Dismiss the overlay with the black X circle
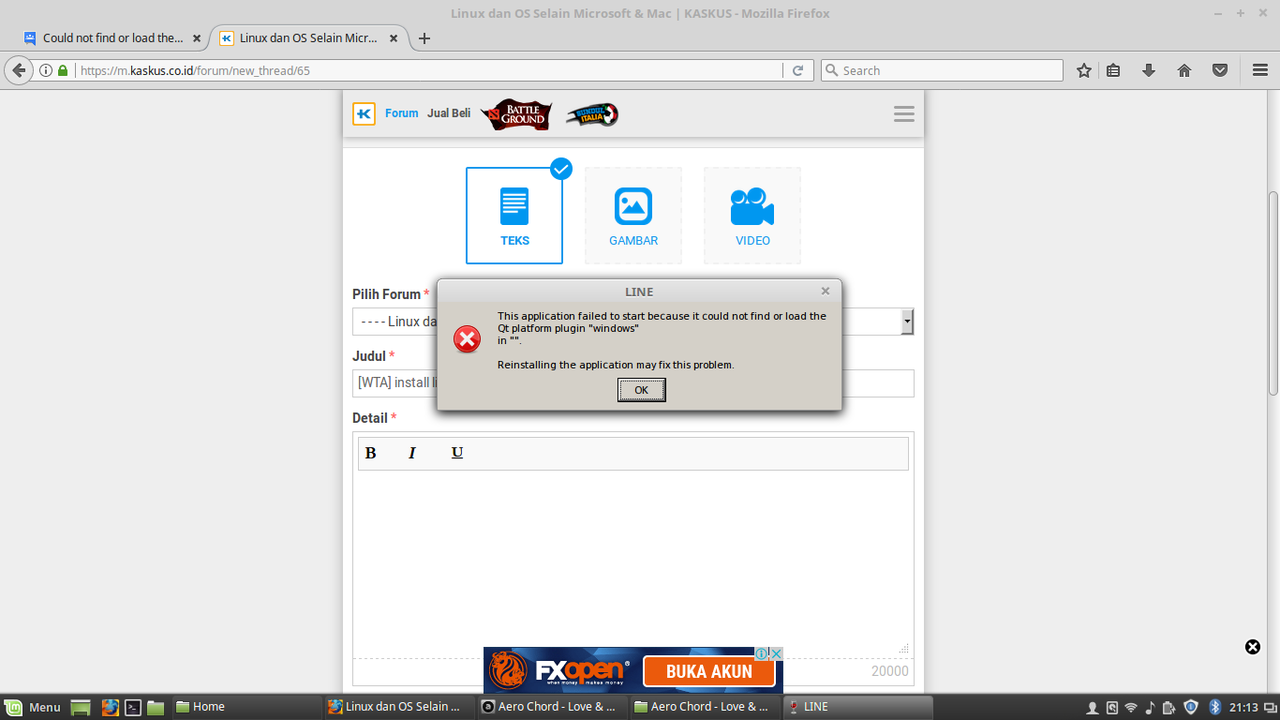The height and width of the screenshot is (720, 1280). pos(1252,647)
